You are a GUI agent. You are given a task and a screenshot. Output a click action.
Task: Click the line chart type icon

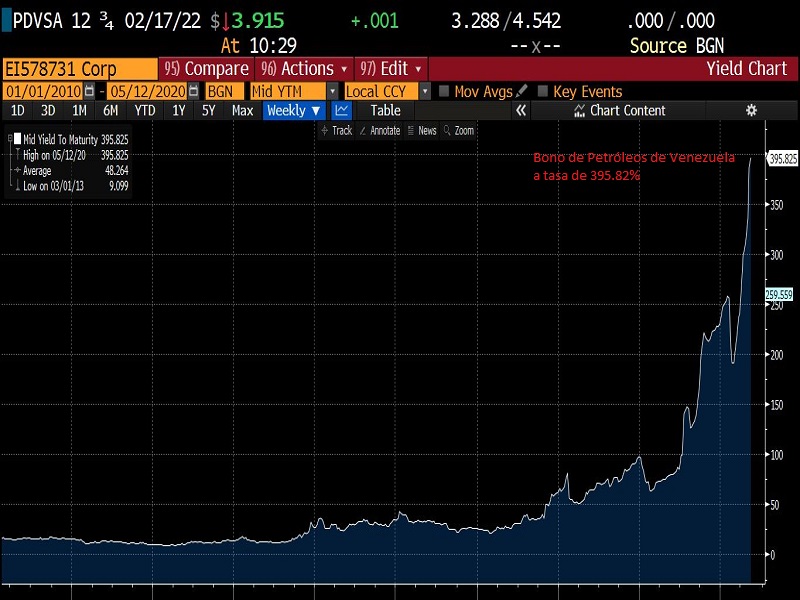tap(342, 111)
